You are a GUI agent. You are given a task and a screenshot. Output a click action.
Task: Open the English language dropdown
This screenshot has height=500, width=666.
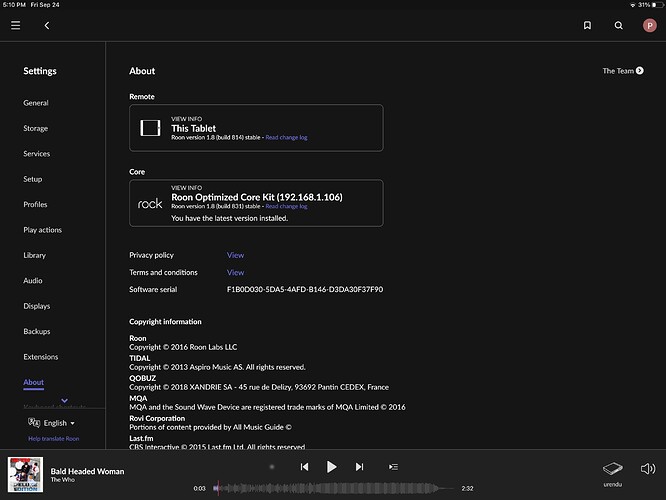[51, 423]
